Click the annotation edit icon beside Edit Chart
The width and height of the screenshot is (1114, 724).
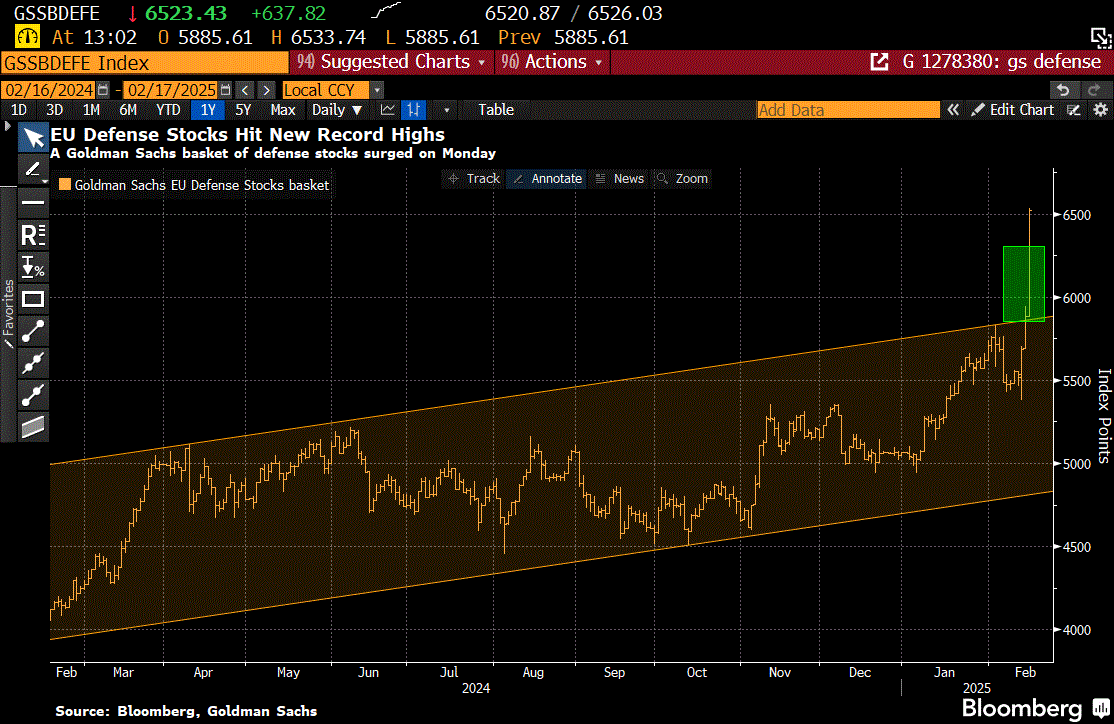pyautogui.click(x=1074, y=110)
